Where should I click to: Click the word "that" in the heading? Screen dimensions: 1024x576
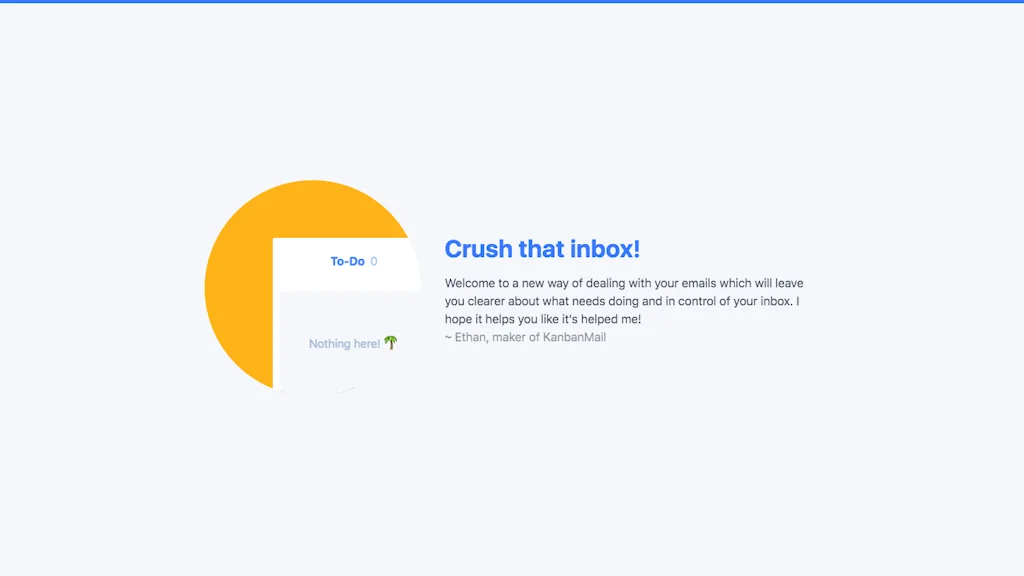click(x=540, y=249)
